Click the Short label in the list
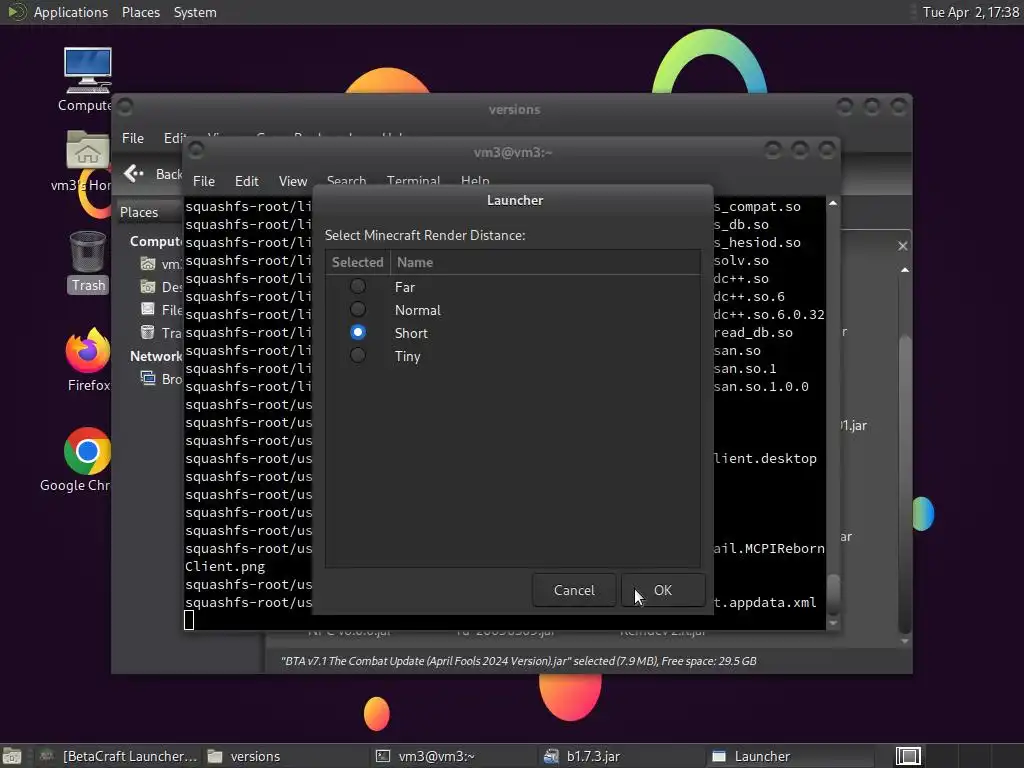 pyautogui.click(x=411, y=333)
